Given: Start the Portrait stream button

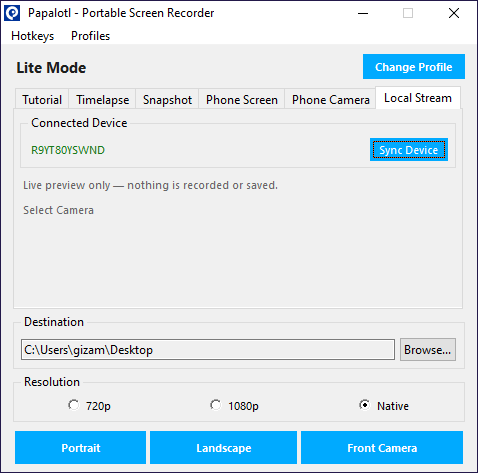Looking at the screenshot, I should pos(80,447).
